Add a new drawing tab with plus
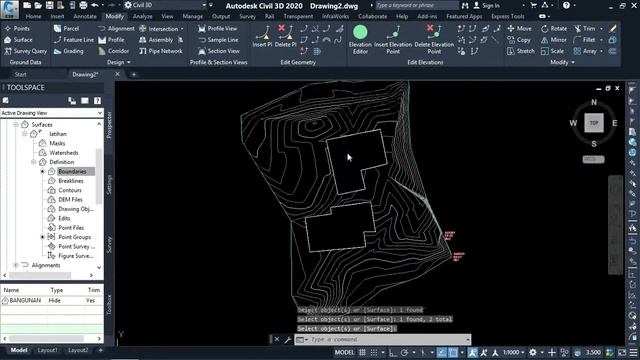The image size is (640, 360). click(134, 74)
